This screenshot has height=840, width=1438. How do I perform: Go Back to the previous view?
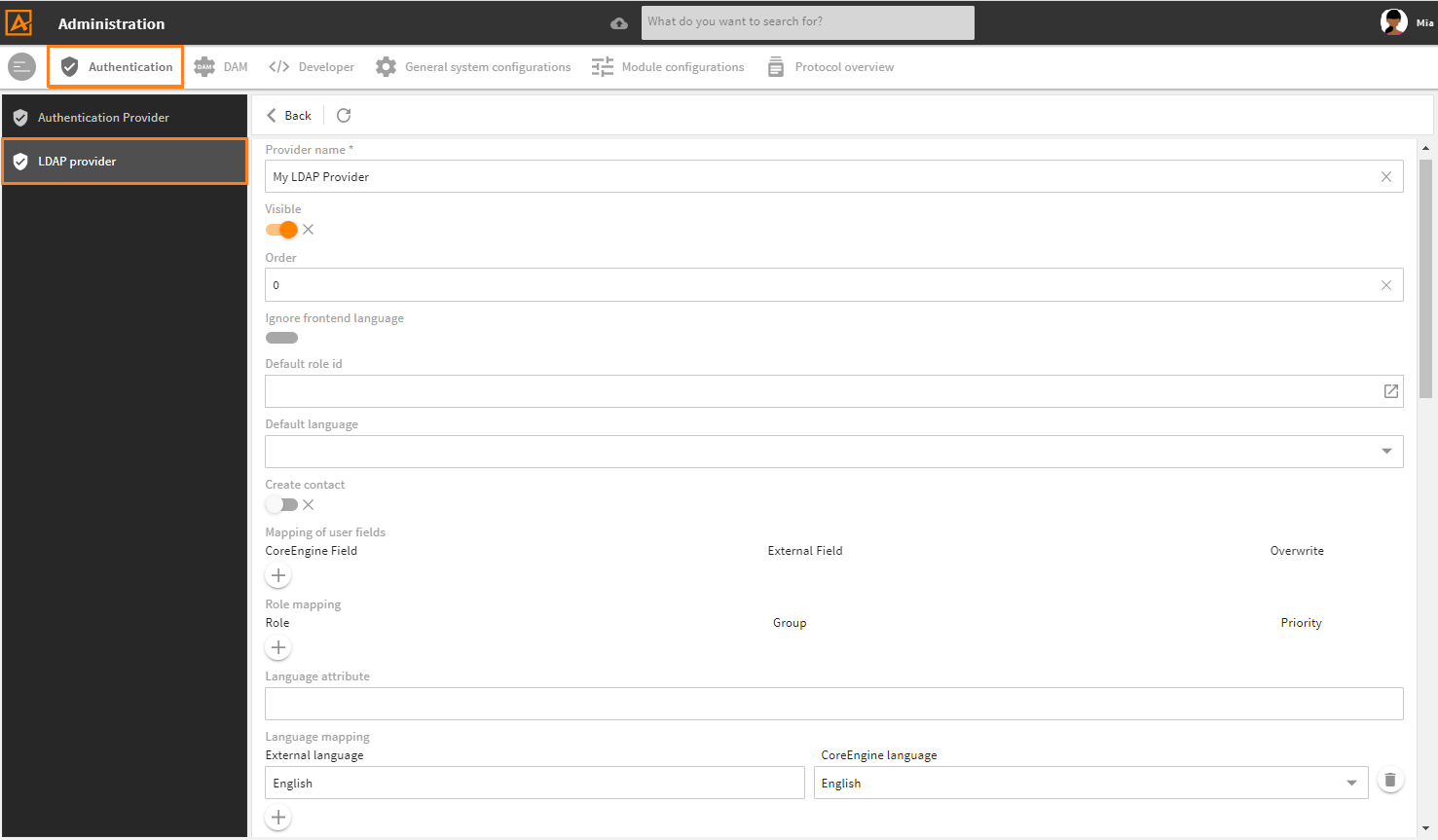coord(289,116)
